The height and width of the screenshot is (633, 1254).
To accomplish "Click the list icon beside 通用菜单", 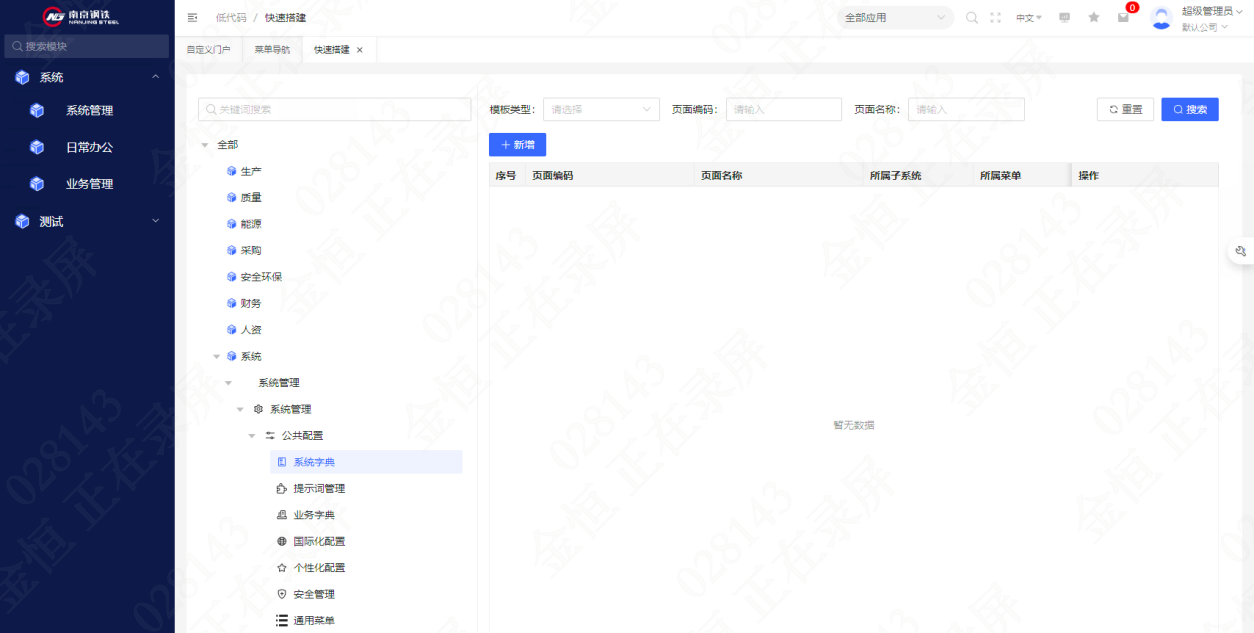I will [282, 620].
